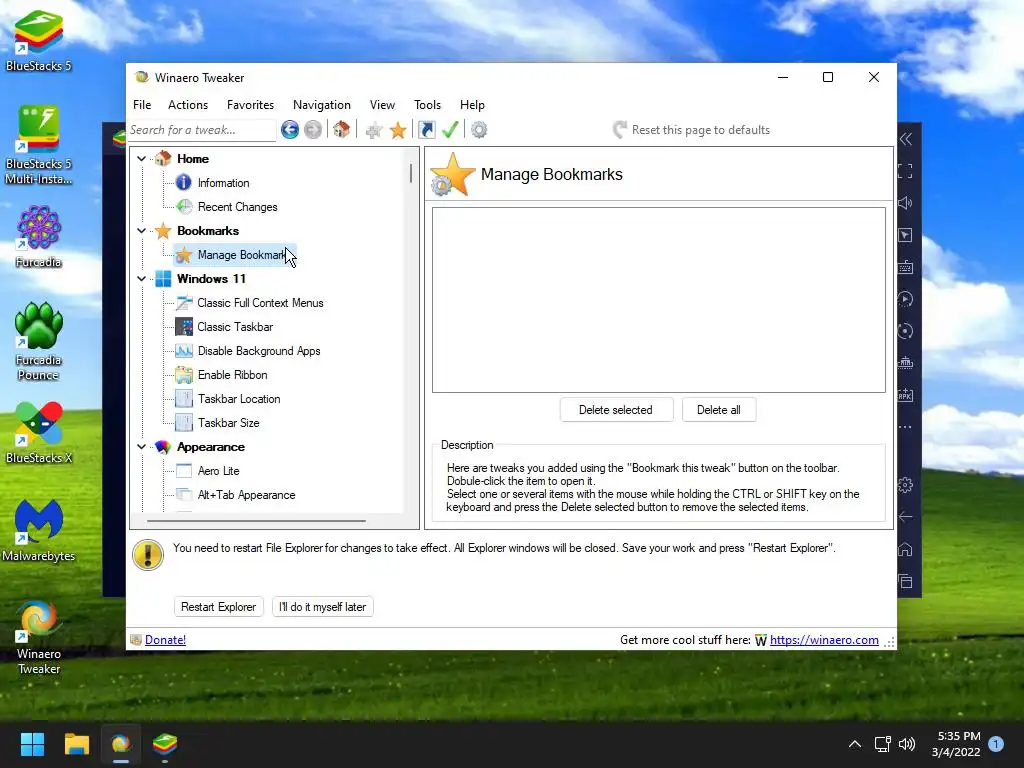Click the Taskbar Location item icon
The image size is (1024, 768).
pos(184,398)
